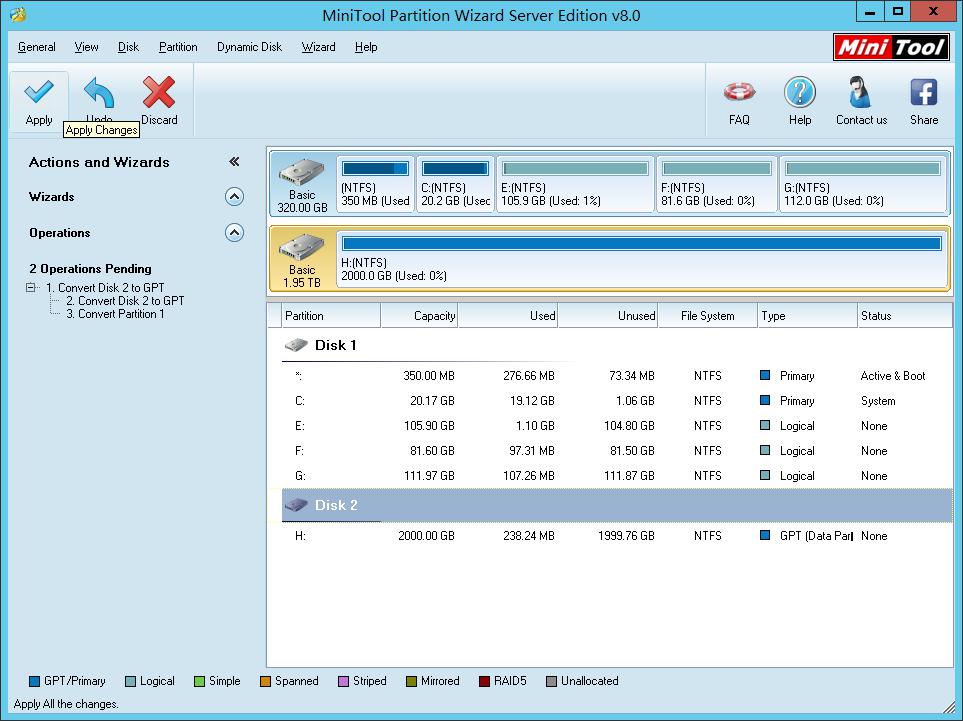This screenshot has height=721, width=963.
Task: Open the FAQ lifebuoy icon
Action: [x=739, y=93]
